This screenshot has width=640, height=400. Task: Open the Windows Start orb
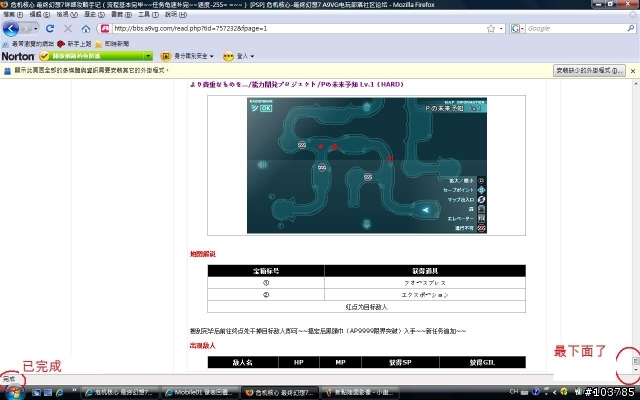click(x=15, y=392)
